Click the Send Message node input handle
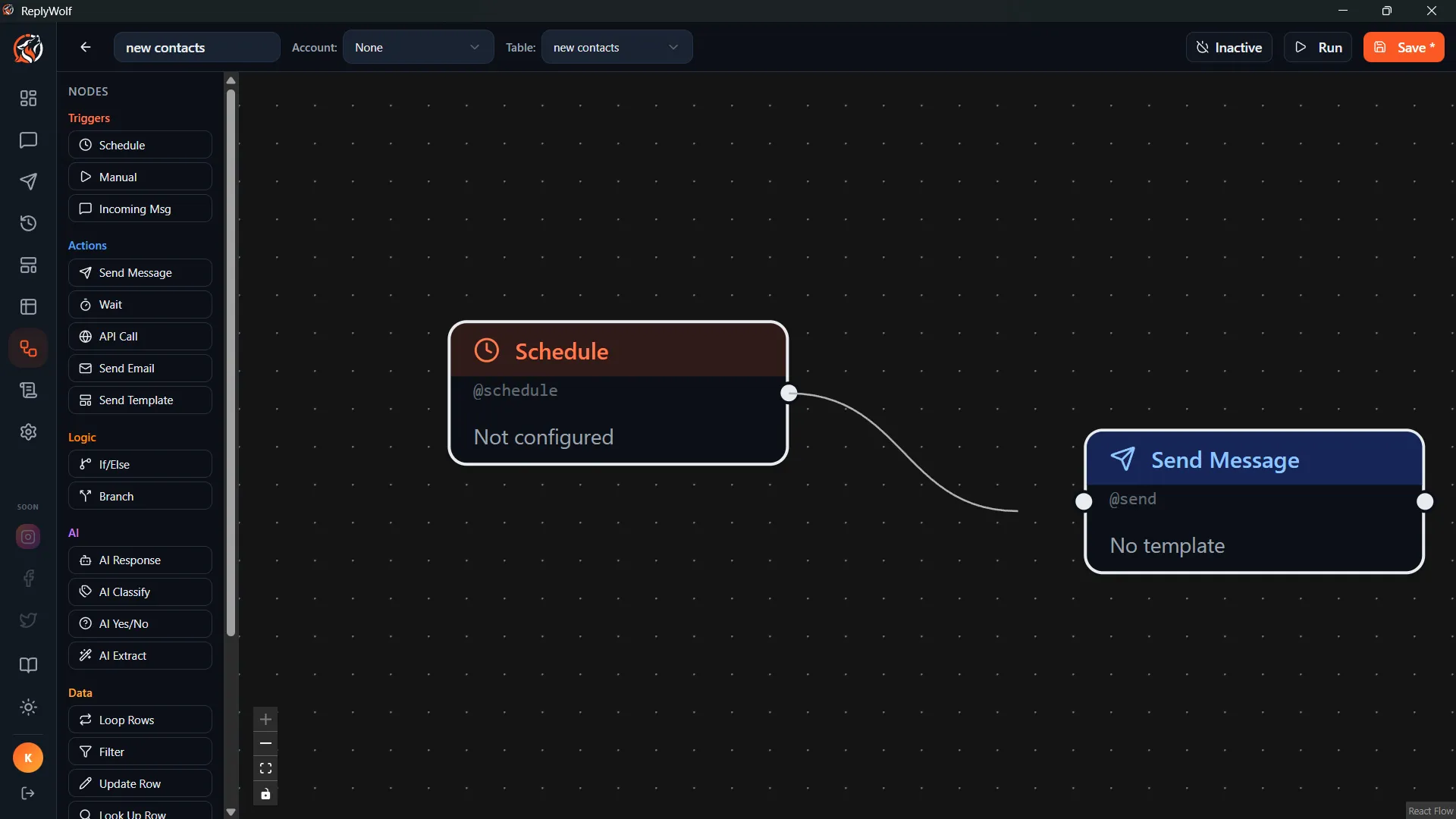Screen dimensions: 1456x819 pos(1084,501)
